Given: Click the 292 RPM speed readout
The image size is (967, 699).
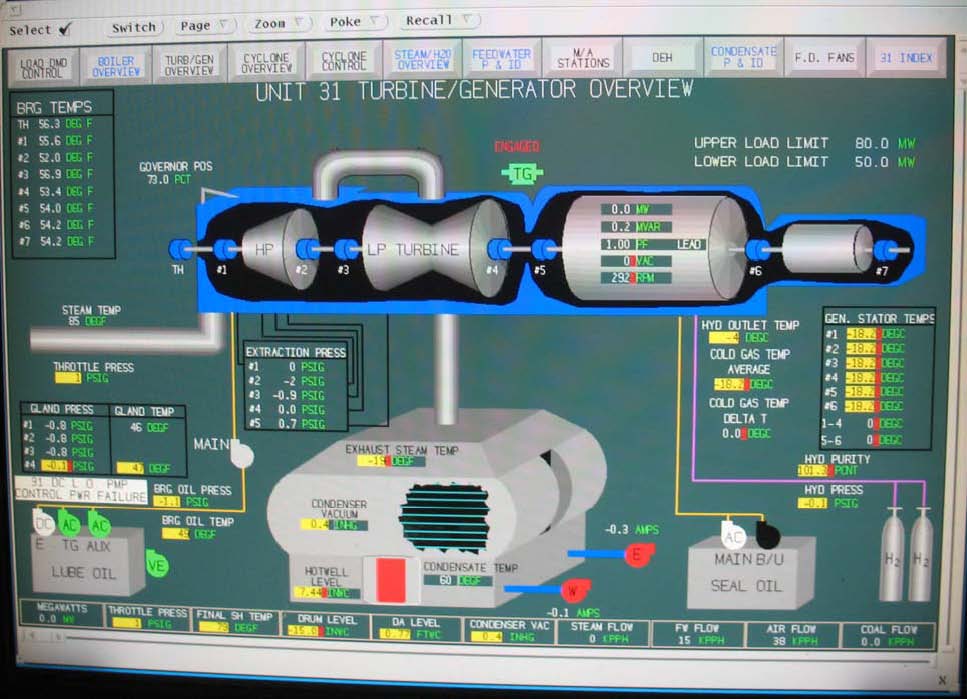Looking at the screenshot, I should click(636, 278).
